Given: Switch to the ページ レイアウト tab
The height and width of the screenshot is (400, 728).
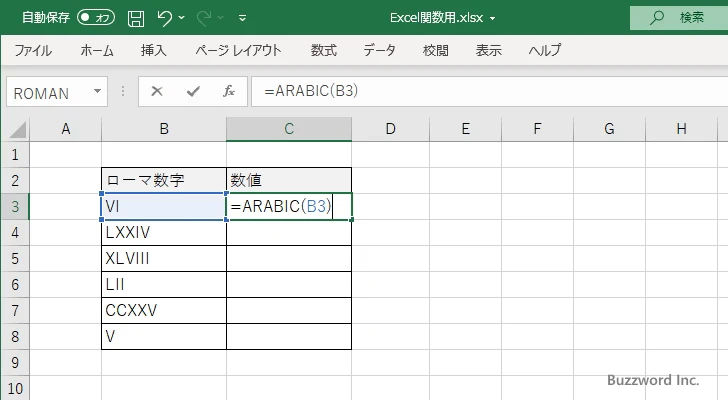Looking at the screenshot, I should click(x=238, y=50).
